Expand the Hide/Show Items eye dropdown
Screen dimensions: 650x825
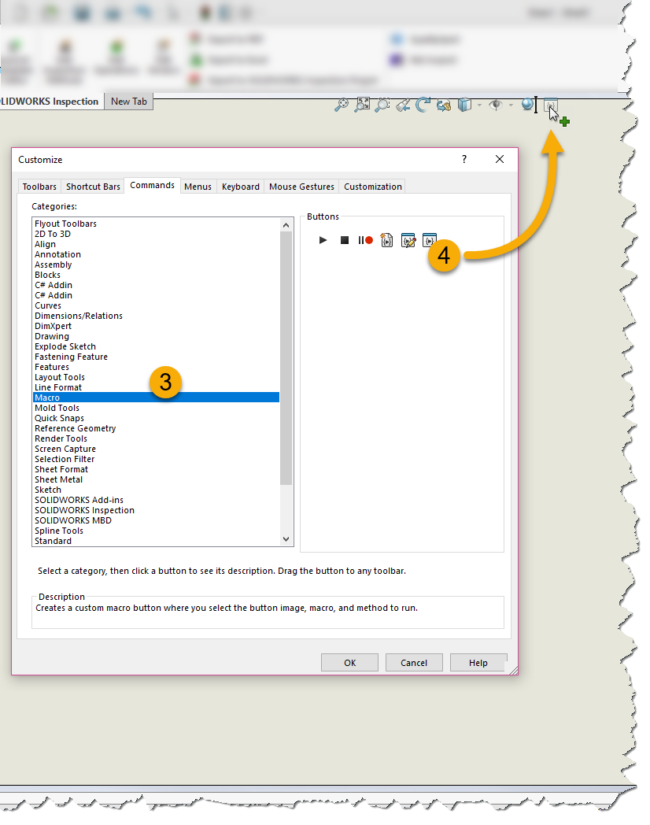click(x=510, y=105)
